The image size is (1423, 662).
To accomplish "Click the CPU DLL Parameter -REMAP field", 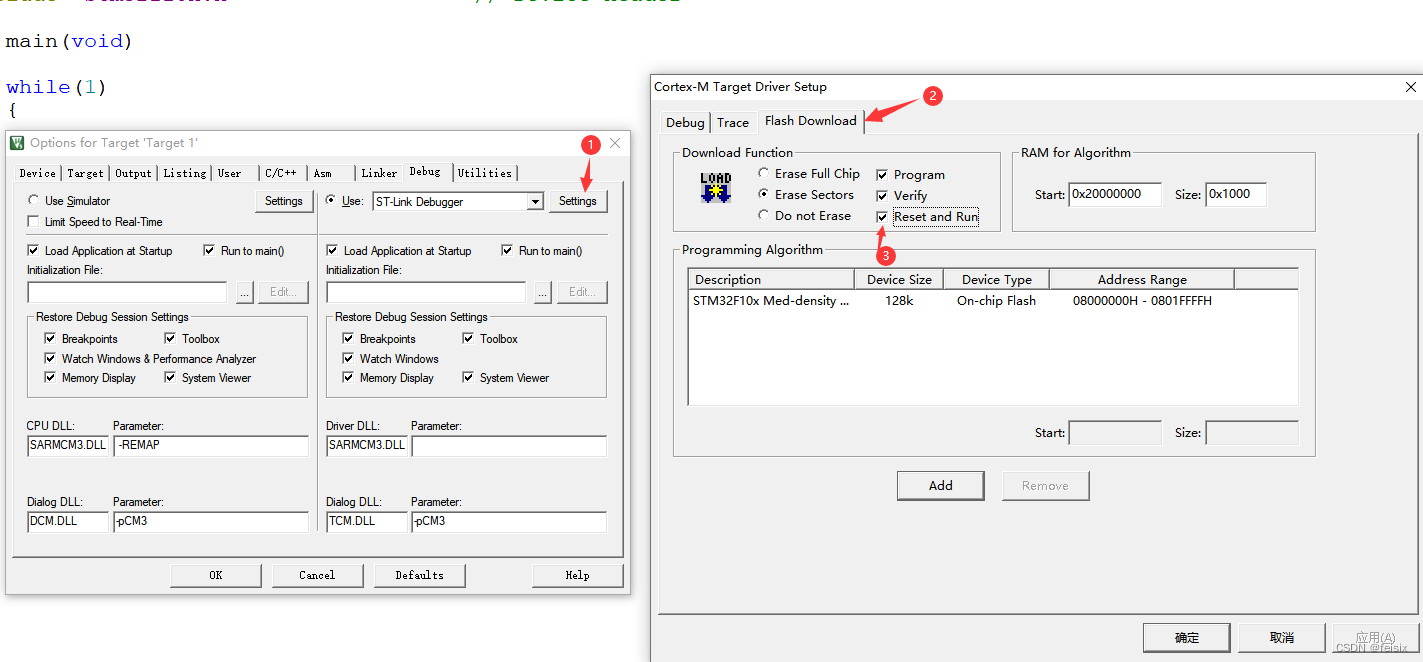I will [211, 445].
